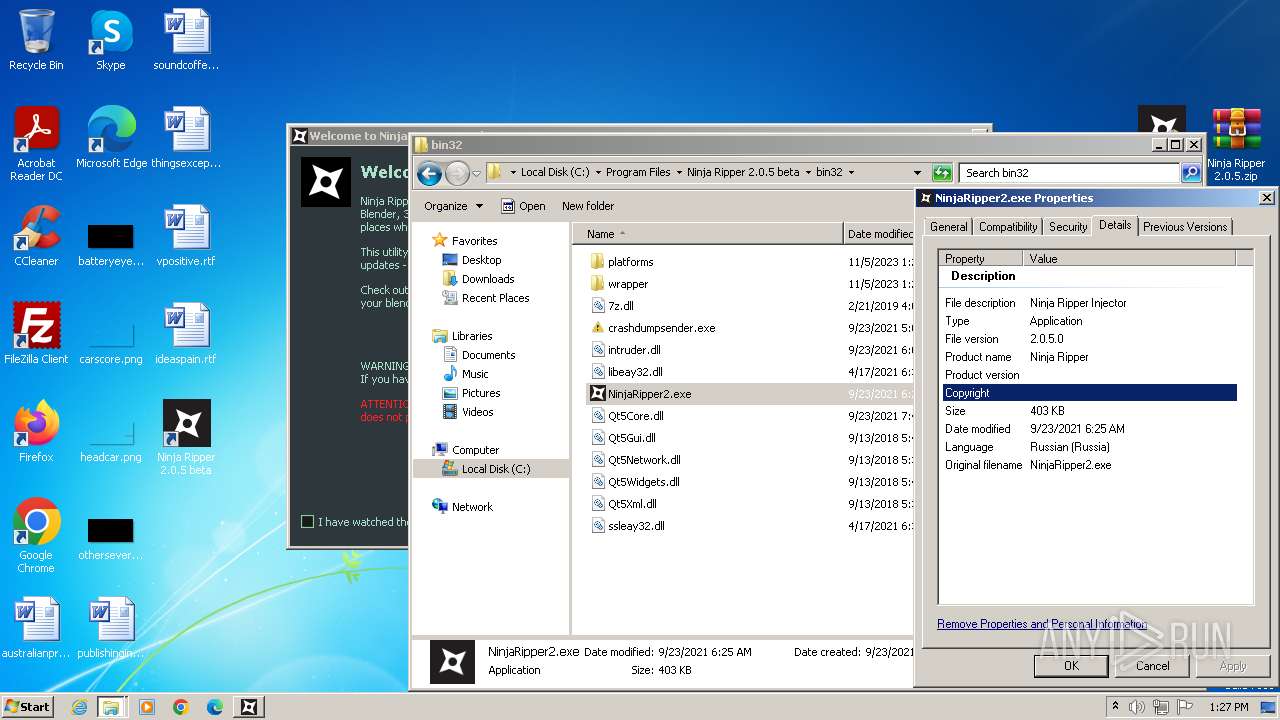This screenshot has width=1280, height=720.
Task: Click New folder in Explorer toolbar
Action: point(588,206)
